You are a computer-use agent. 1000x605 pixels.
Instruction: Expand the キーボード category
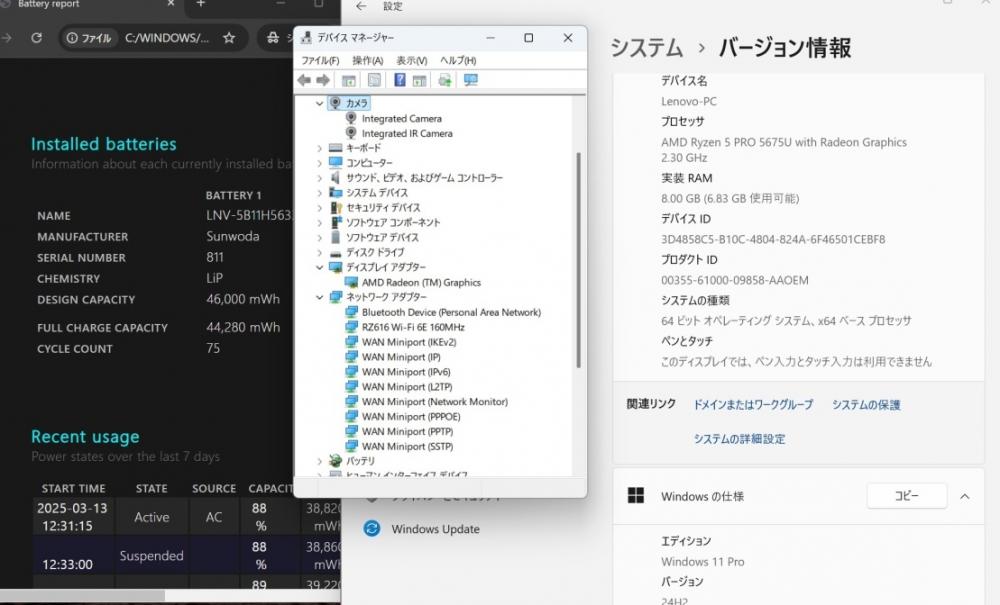[320, 148]
